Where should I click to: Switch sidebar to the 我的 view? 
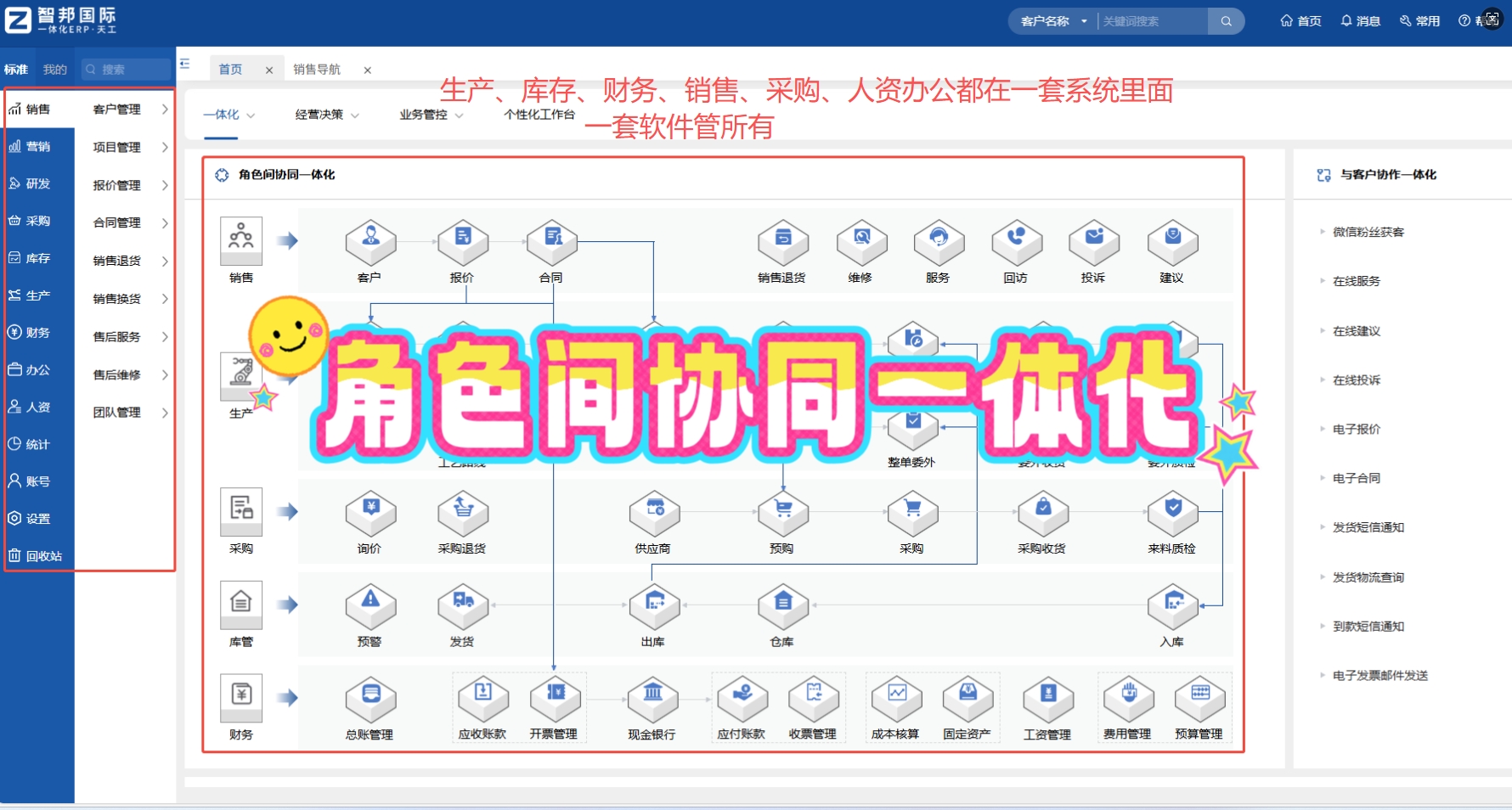(x=55, y=70)
